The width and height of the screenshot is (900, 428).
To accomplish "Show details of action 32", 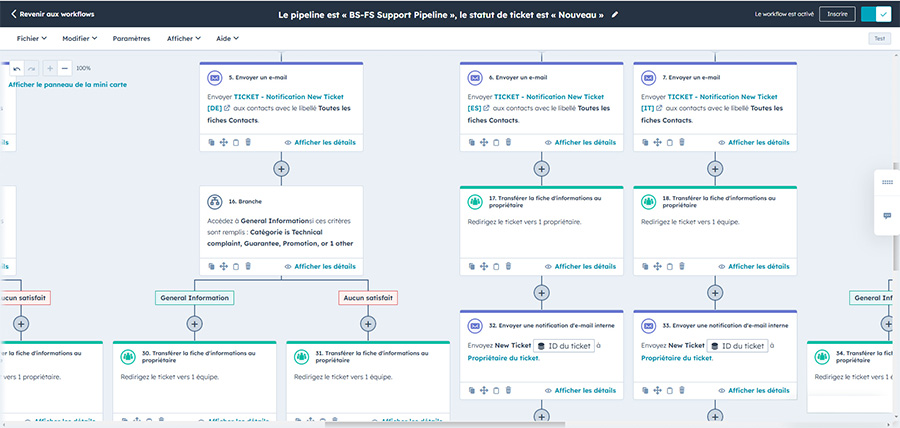I will click(x=580, y=390).
